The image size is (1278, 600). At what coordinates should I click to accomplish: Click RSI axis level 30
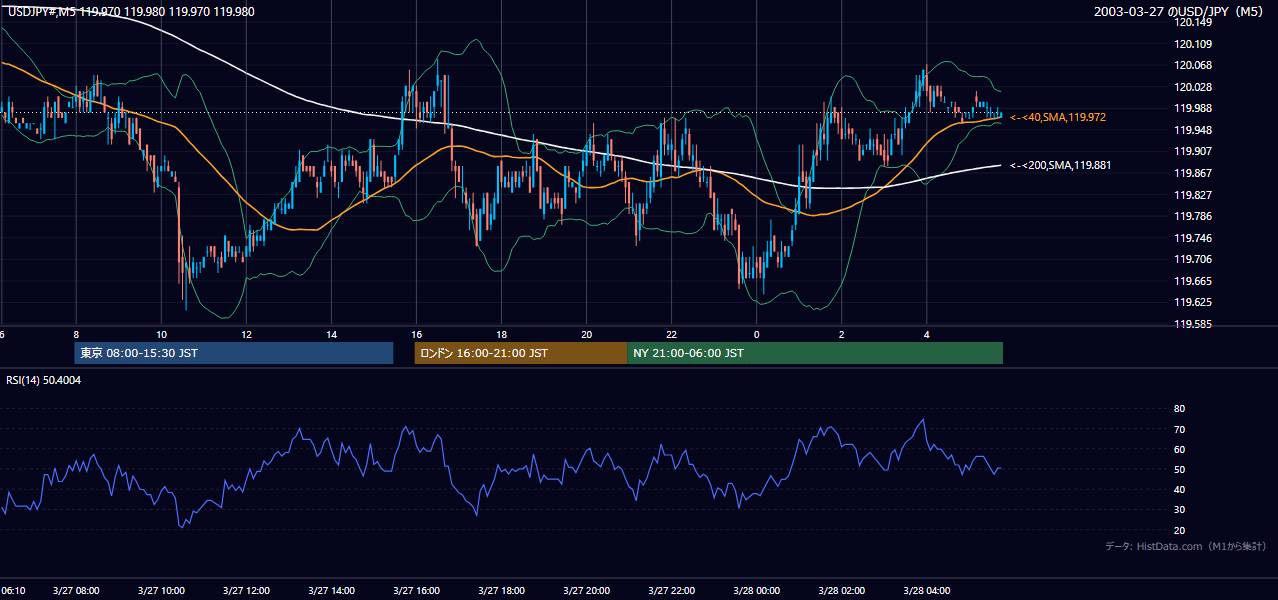[1179, 510]
